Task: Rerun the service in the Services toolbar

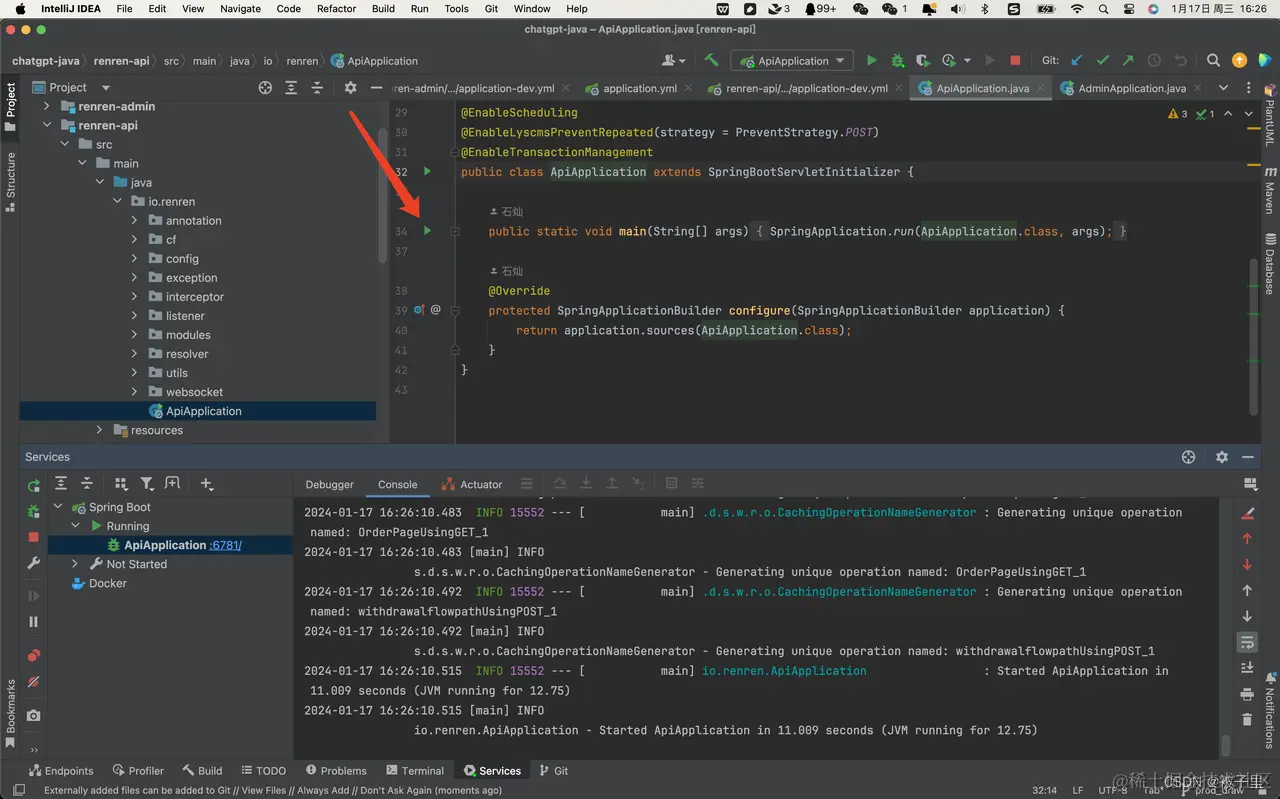Action: 33,485
